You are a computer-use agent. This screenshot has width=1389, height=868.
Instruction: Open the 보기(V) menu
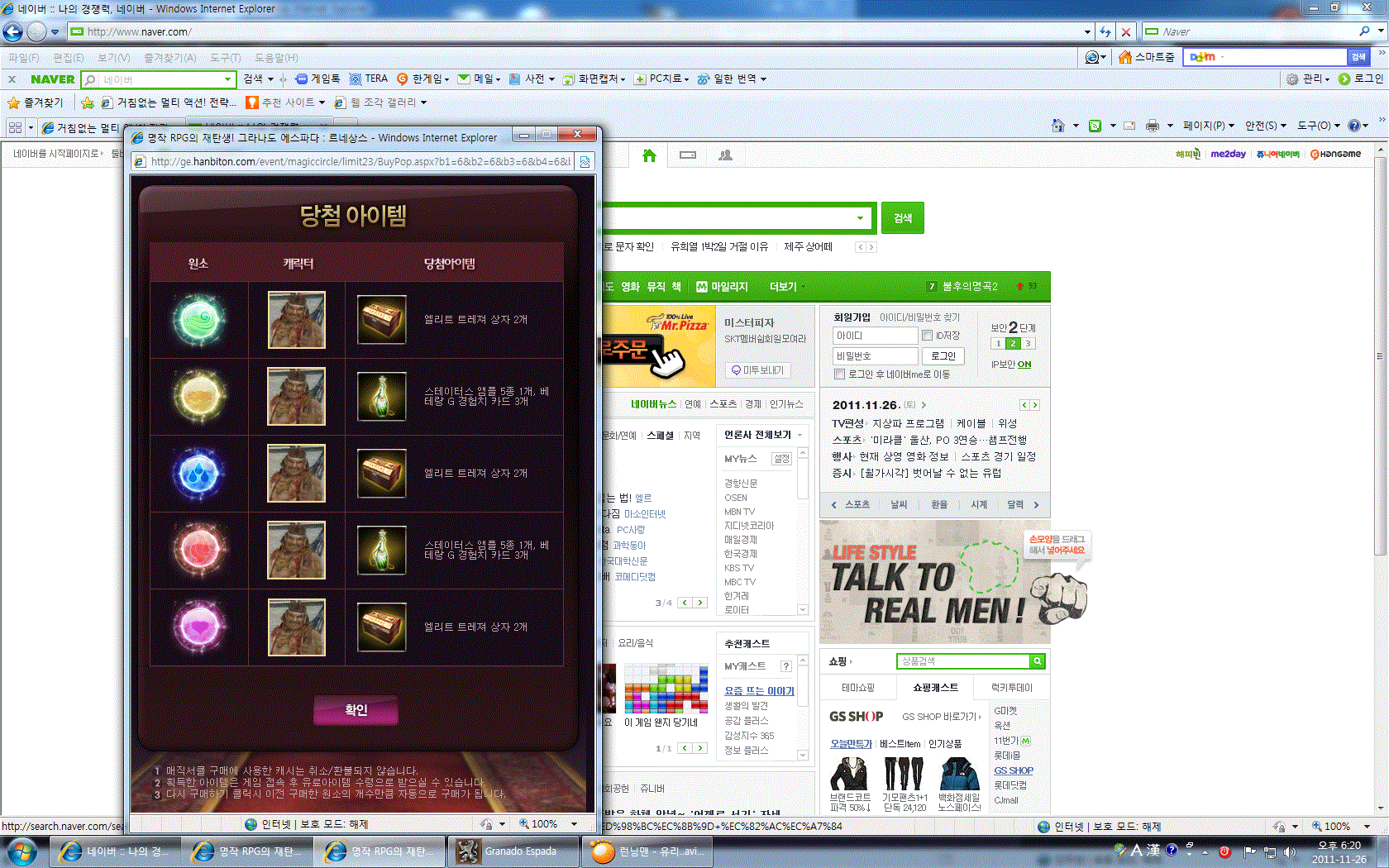[x=113, y=58]
